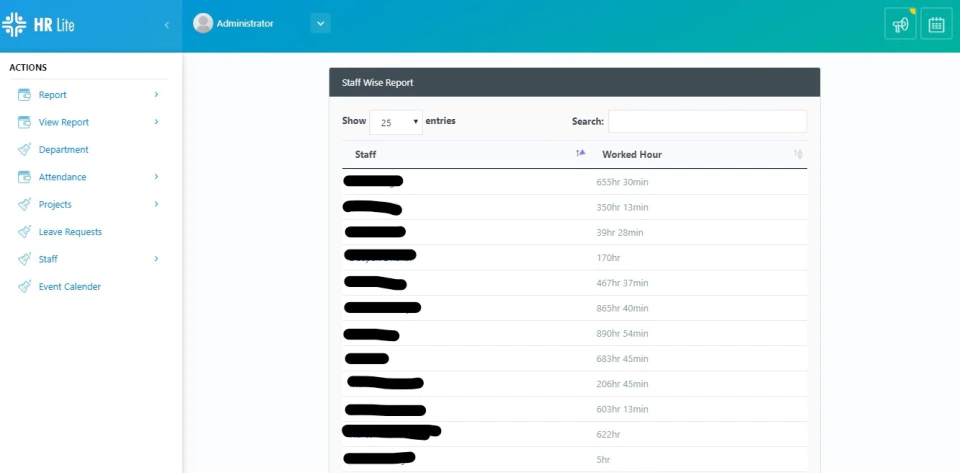Open announcements megaphone icon
The image size is (960, 473).
(901, 24)
